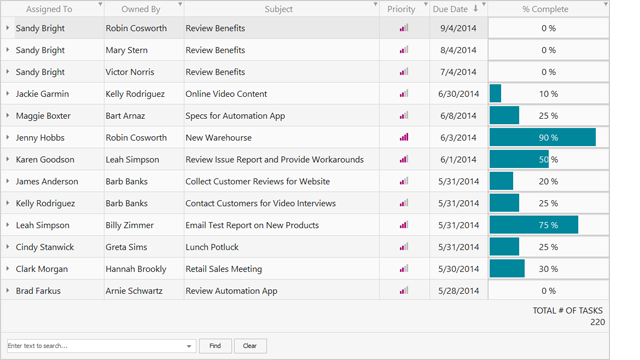Open filter on Subject column

(x=376, y=4)
